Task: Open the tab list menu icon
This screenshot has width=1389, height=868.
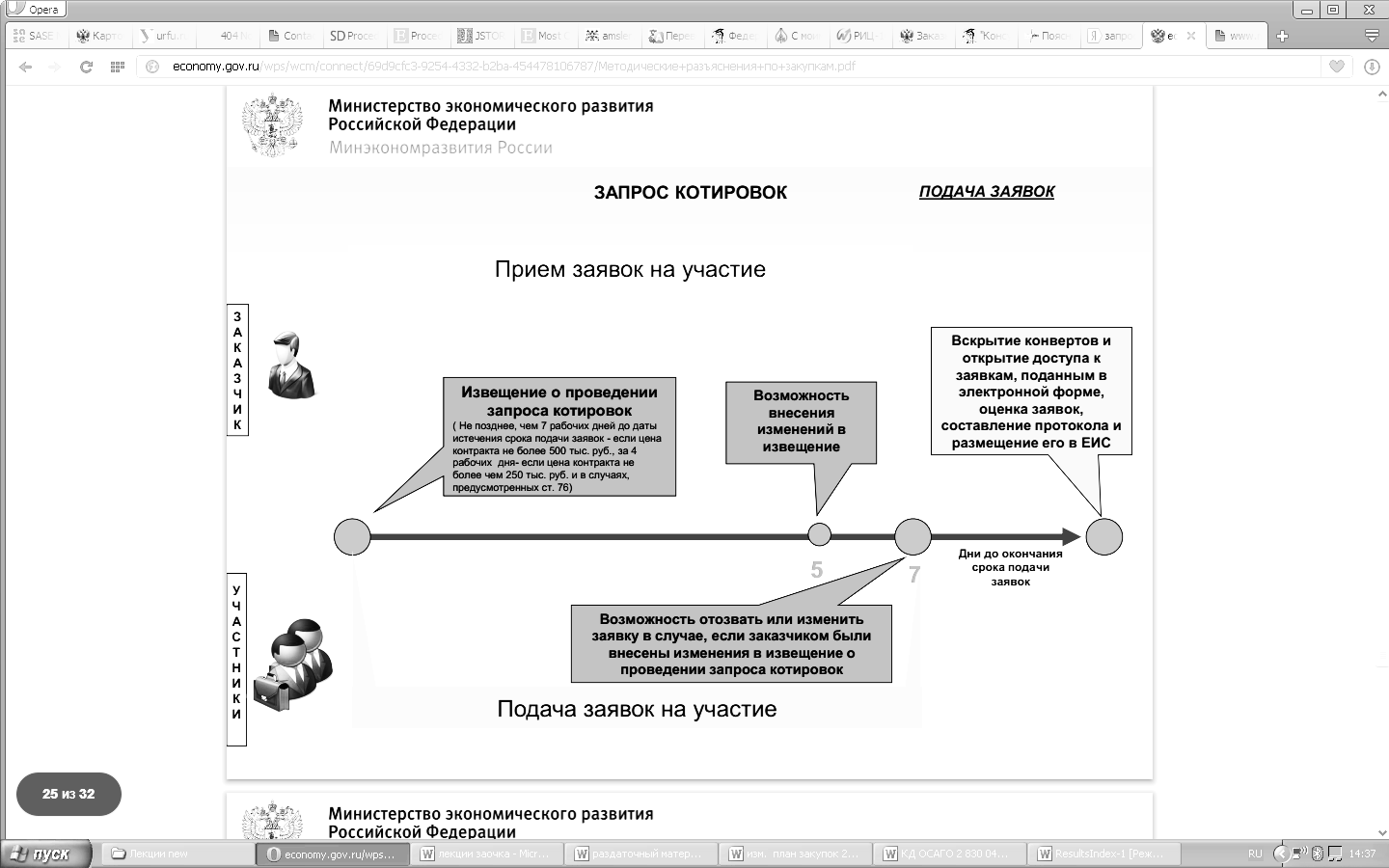Action: [x=1372, y=36]
